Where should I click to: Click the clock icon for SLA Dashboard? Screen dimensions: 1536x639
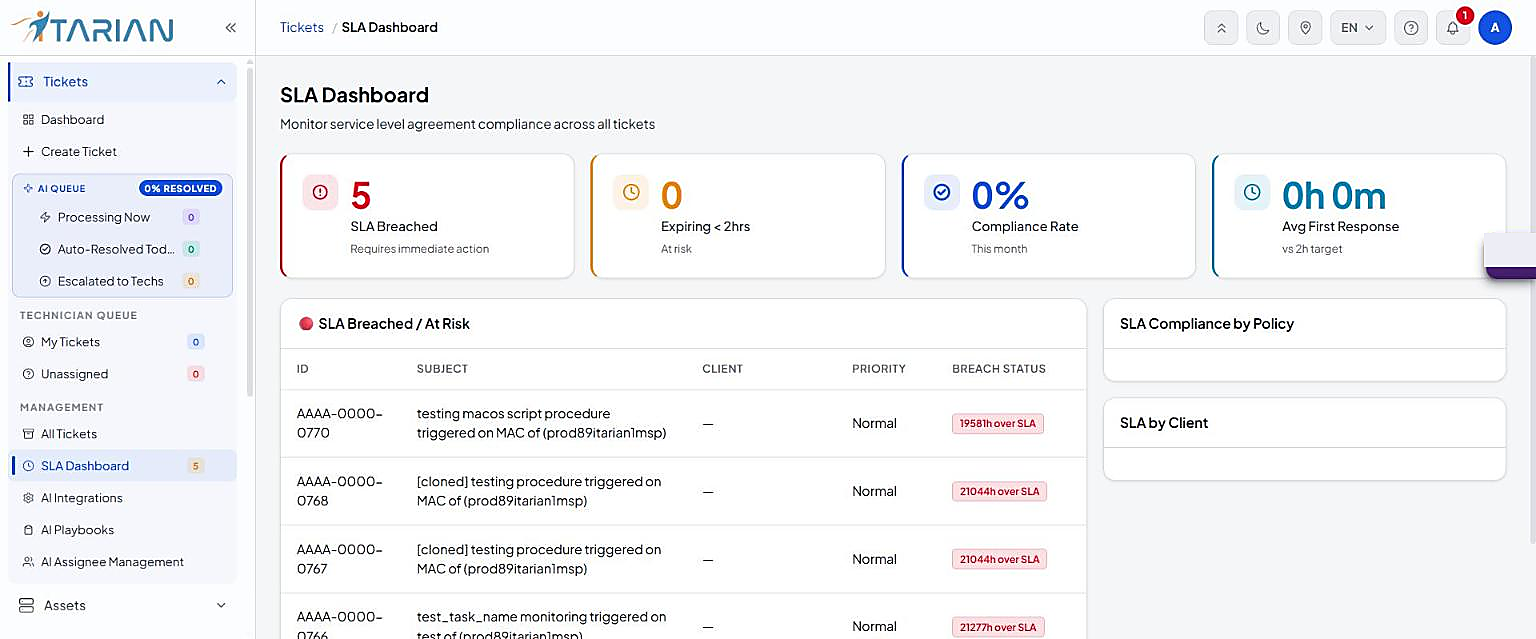[x=28, y=466]
